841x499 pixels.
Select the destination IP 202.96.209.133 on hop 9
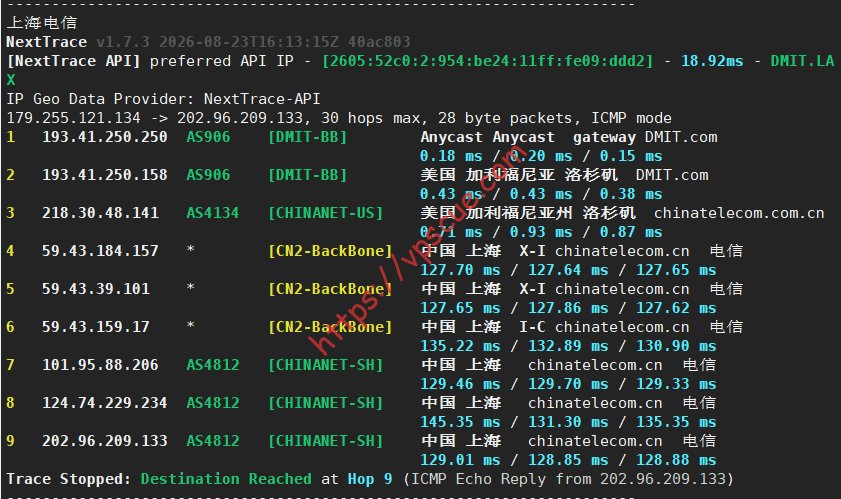[x=105, y=441]
